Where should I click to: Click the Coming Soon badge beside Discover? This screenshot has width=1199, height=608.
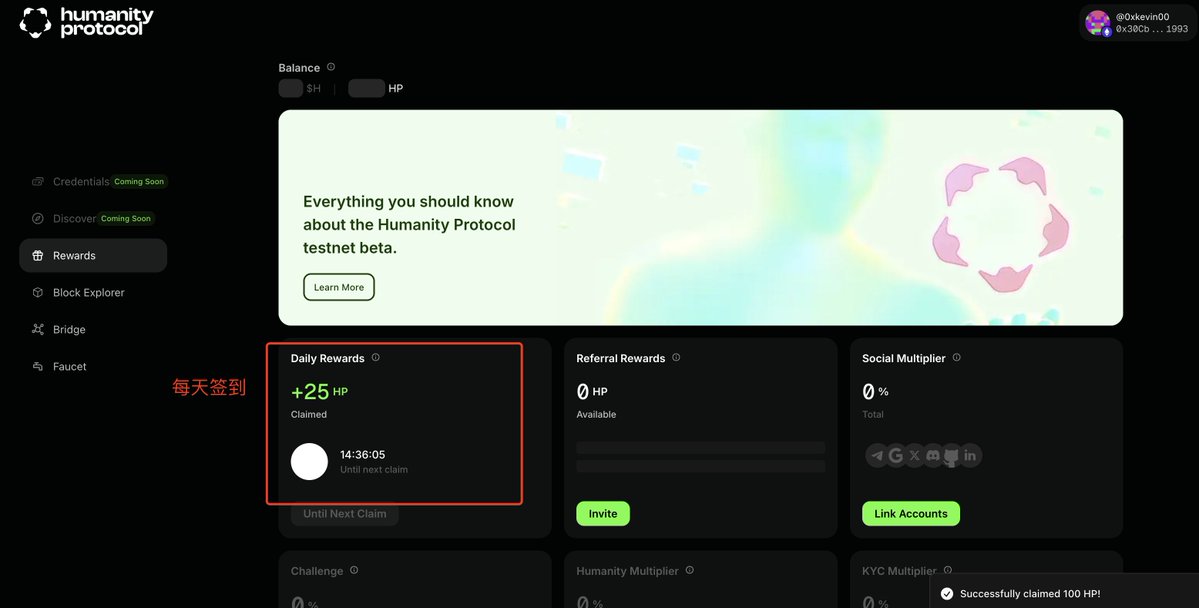click(126, 219)
